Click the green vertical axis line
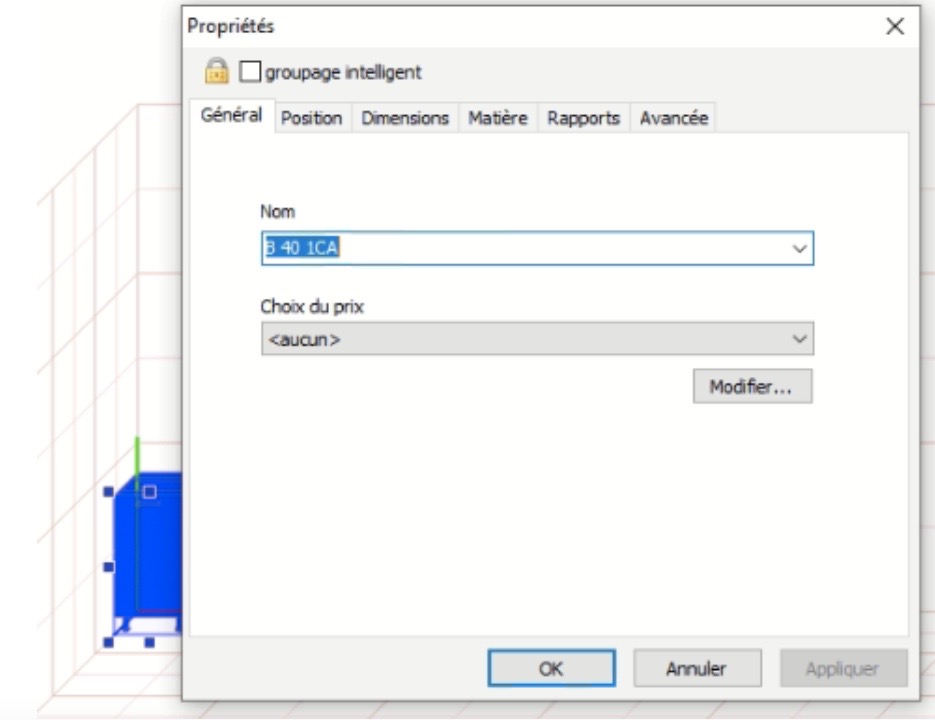The width and height of the screenshot is (935, 720). [x=137, y=453]
